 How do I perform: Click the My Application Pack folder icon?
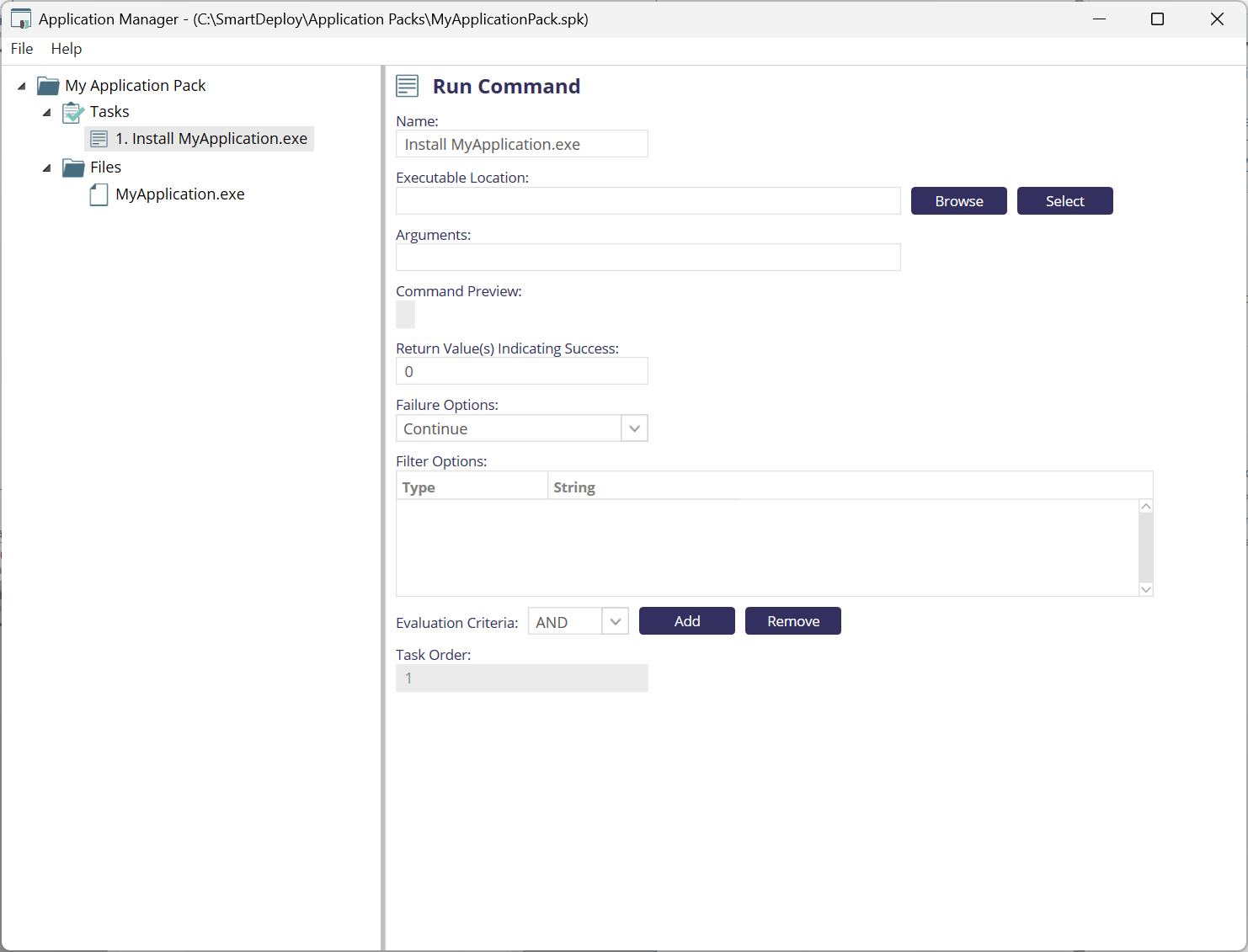point(48,86)
